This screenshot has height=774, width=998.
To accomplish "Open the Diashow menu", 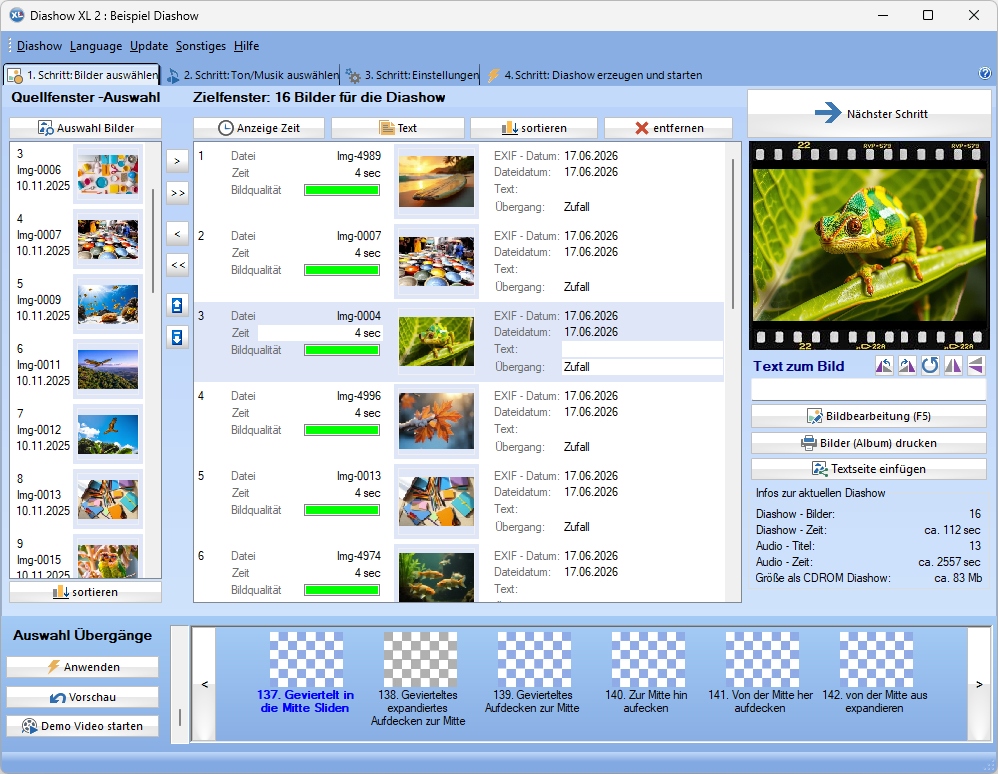I will point(39,46).
